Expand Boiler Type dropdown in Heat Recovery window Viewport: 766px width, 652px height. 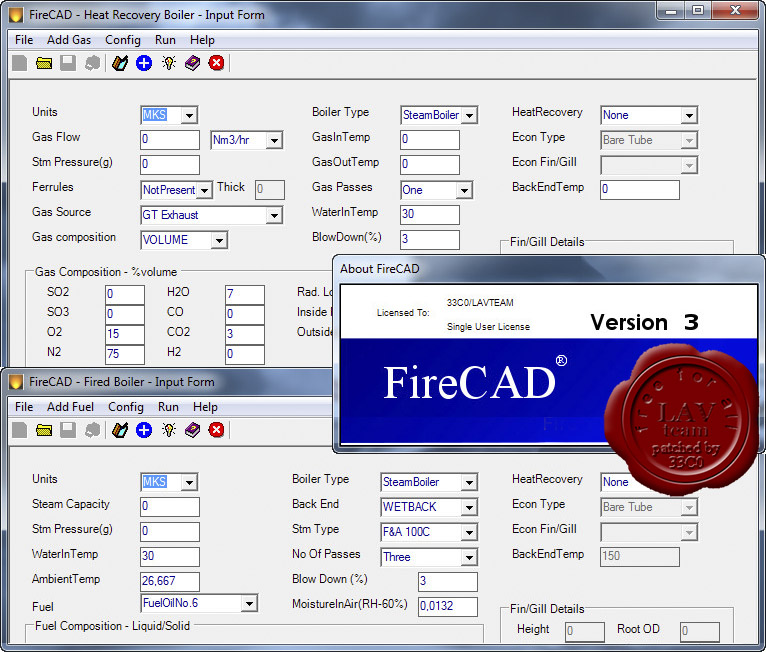pyautogui.click(x=469, y=116)
